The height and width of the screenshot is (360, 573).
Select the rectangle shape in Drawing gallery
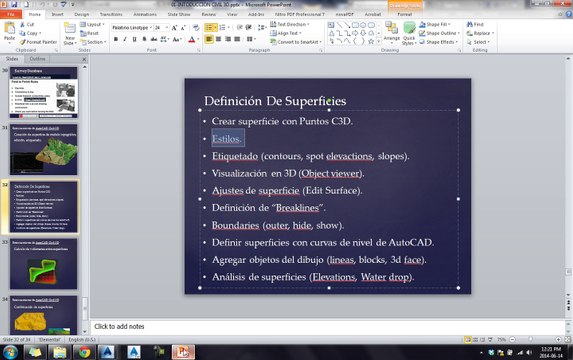coord(355,25)
